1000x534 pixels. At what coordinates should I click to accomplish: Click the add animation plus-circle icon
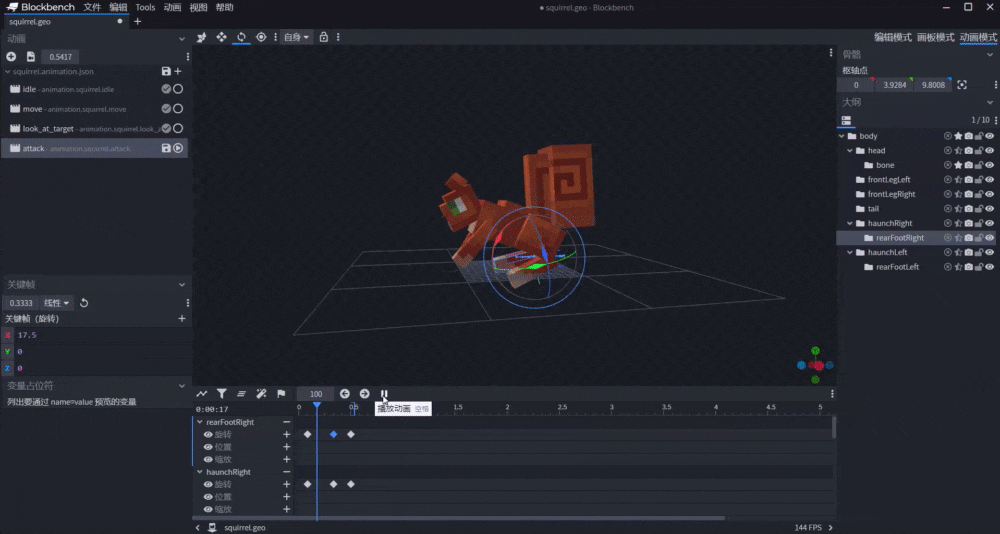click(x=11, y=57)
